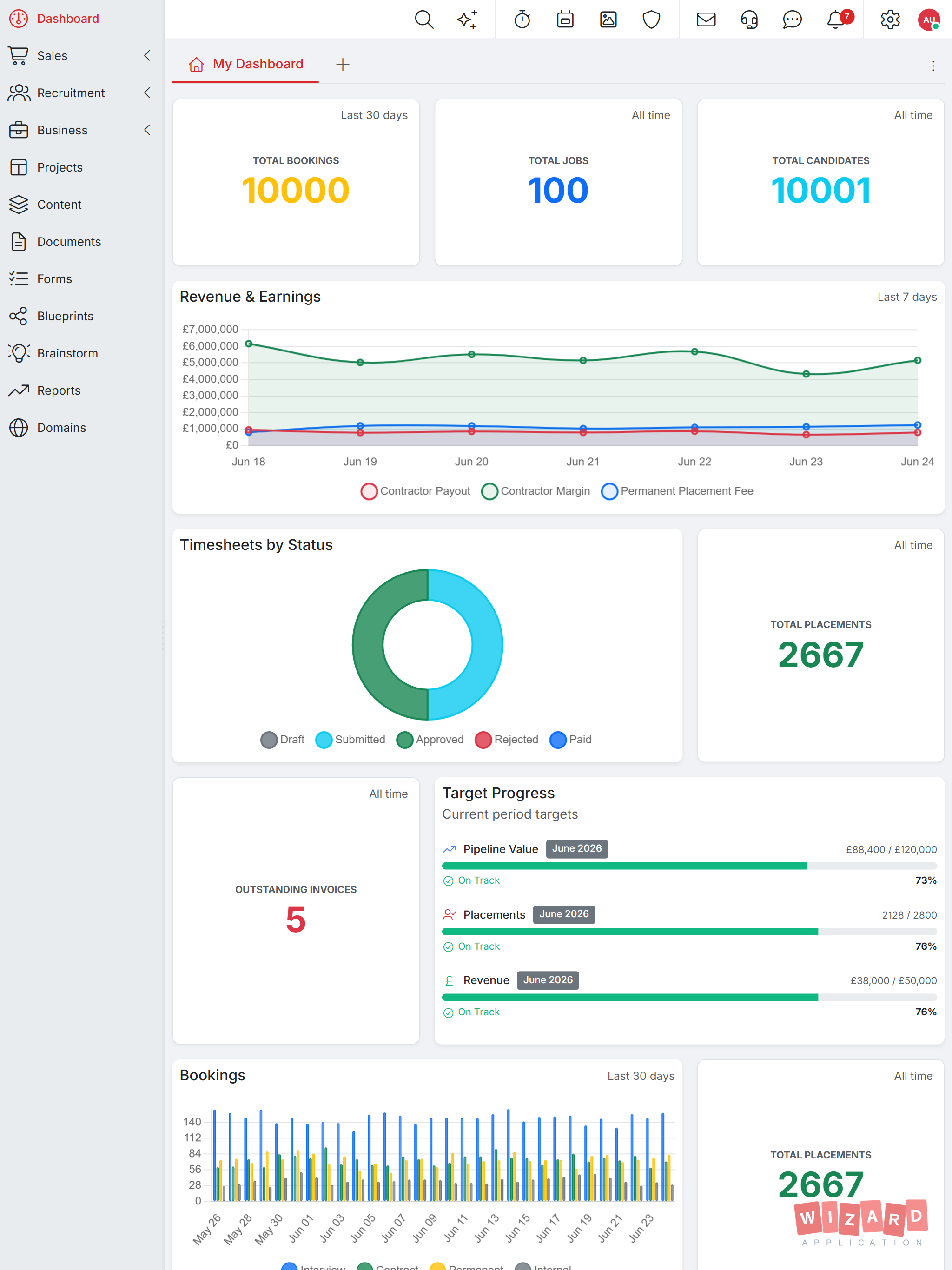Image resolution: width=952 pixels, height=1270 pixels.
Task: Add a new dashboard tab with plus
Action: coord(343,64)
